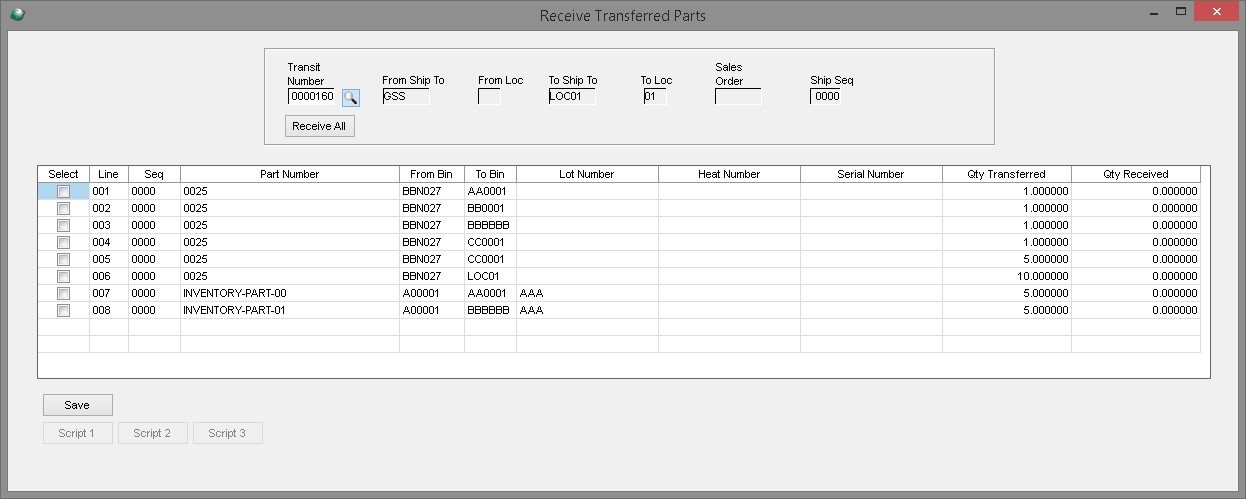Click the To Loc field showing 01

[655, 97]
